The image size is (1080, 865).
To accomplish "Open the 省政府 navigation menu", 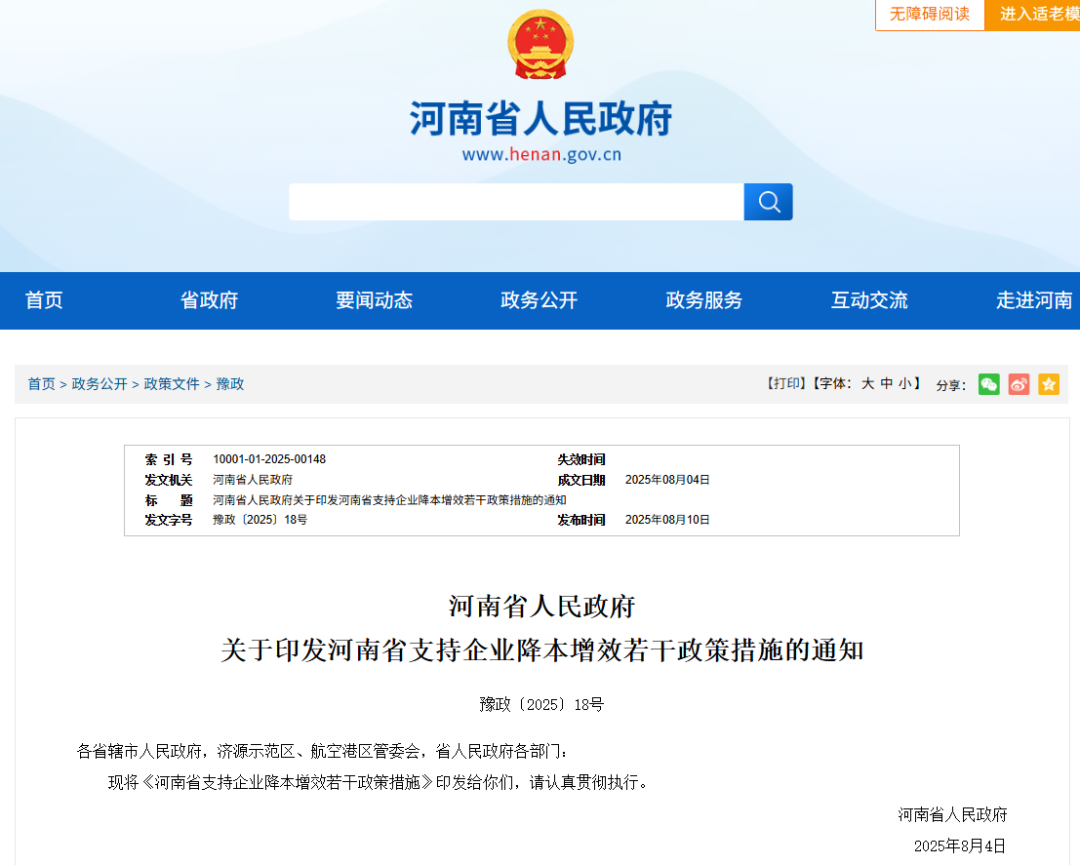I will click(x=208, y=300).
